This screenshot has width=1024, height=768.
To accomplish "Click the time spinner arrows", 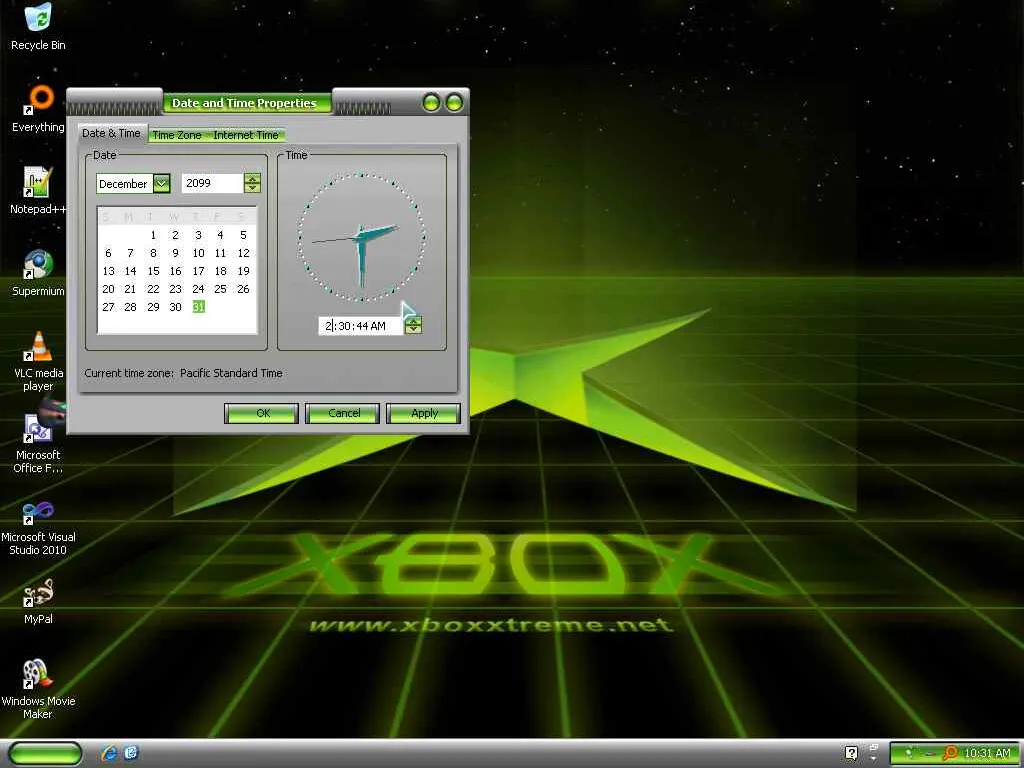I will (413, 325).
